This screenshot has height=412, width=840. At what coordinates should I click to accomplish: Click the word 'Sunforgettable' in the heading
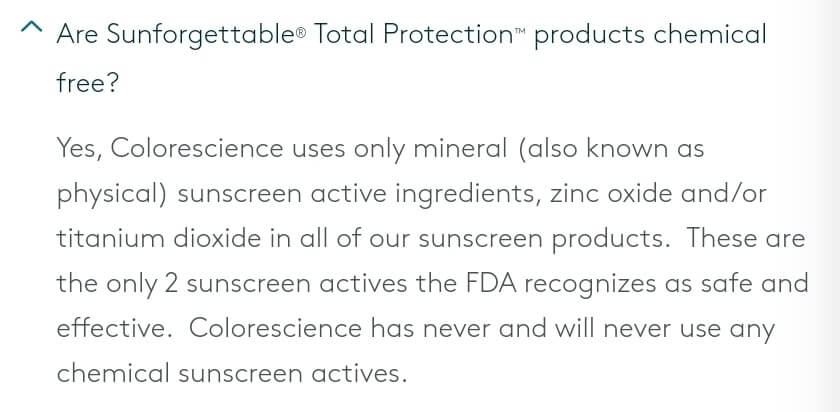click(x=176, y=35)
